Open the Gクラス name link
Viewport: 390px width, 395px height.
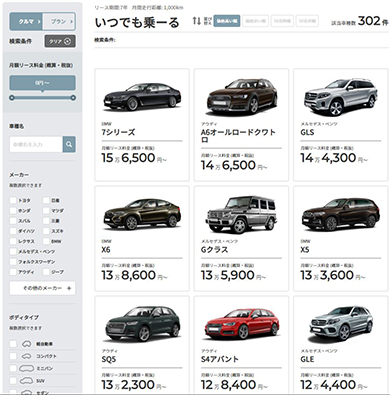click(x=214, y=250)
